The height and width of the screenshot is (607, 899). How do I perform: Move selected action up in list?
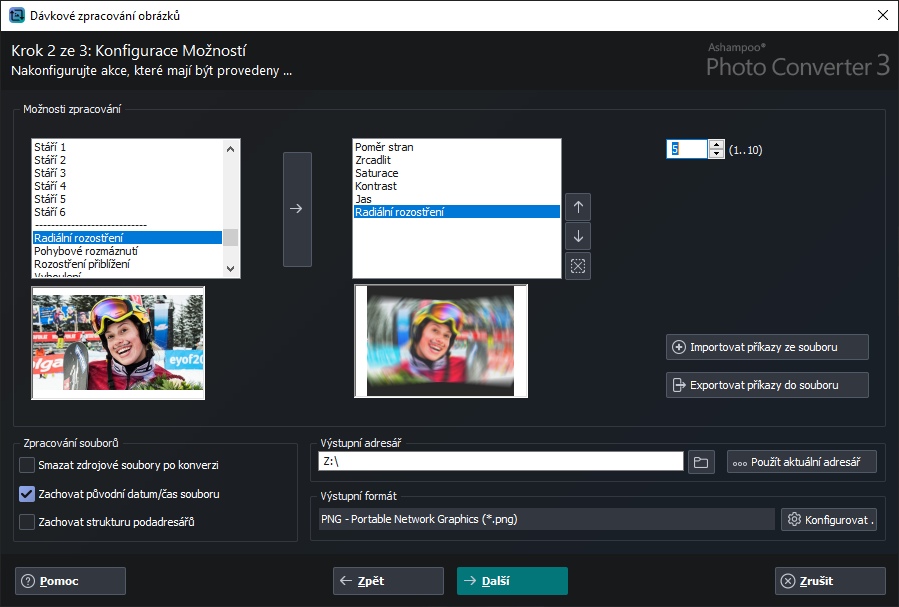(x=578, y=208)
